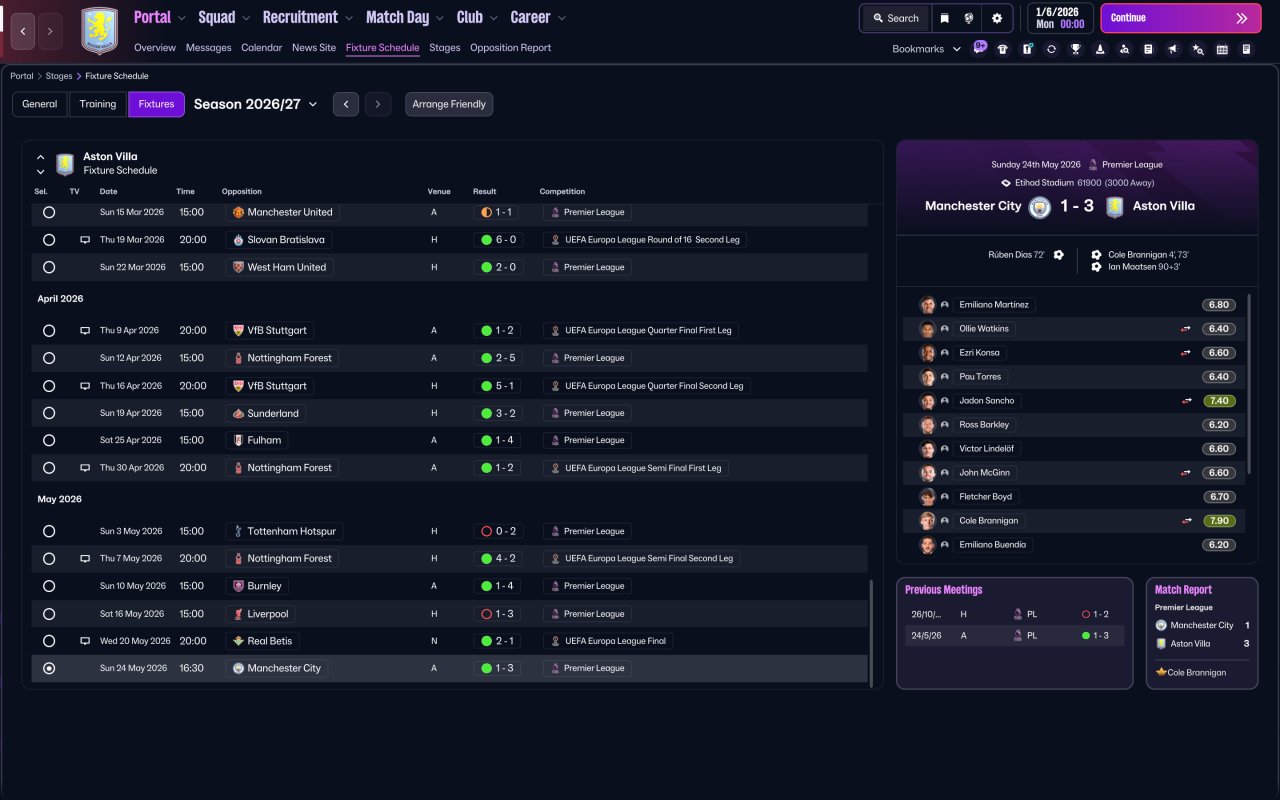Select the Manchester City fixture radio button

click(x=49, y=668)
